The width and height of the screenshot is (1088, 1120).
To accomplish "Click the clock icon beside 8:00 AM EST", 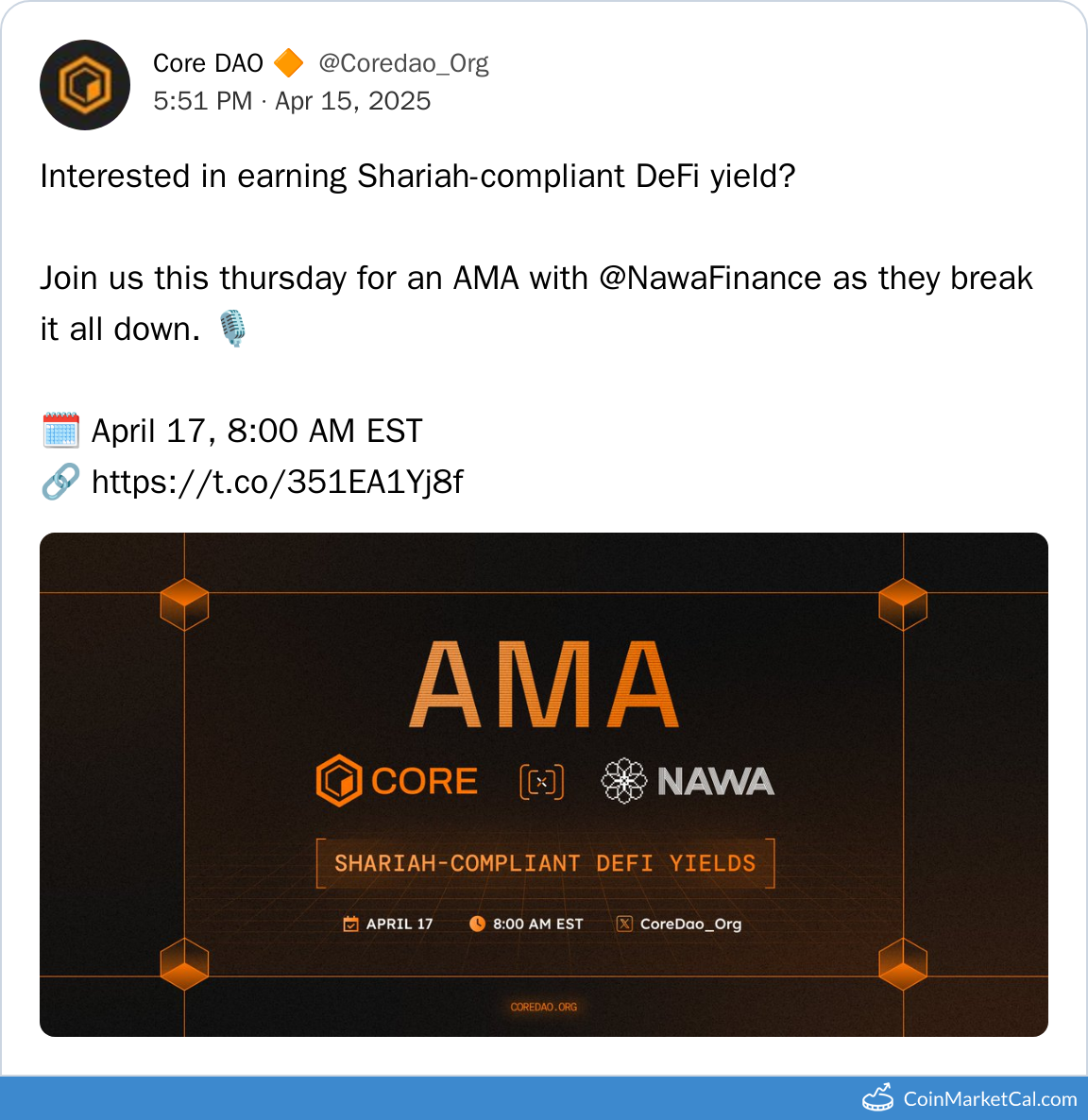I will click(477, 924).
